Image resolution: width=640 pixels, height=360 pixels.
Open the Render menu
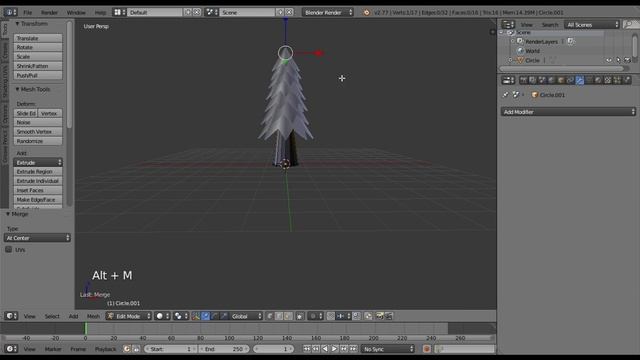pyautogui.click(x=49, y=12)
